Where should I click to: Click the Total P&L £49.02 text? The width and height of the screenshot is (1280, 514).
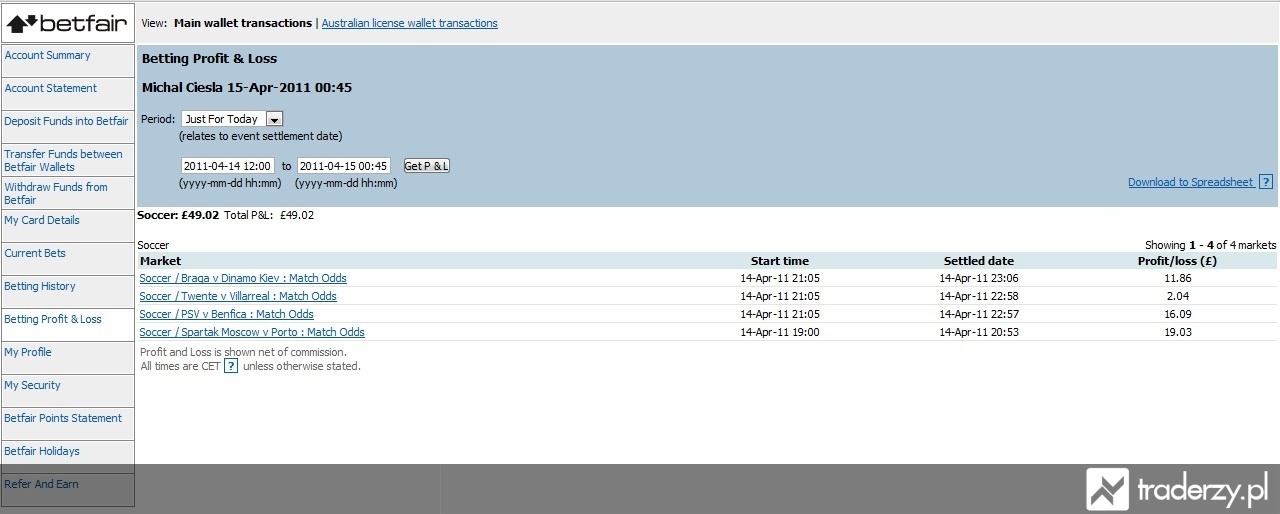point(269,215)
